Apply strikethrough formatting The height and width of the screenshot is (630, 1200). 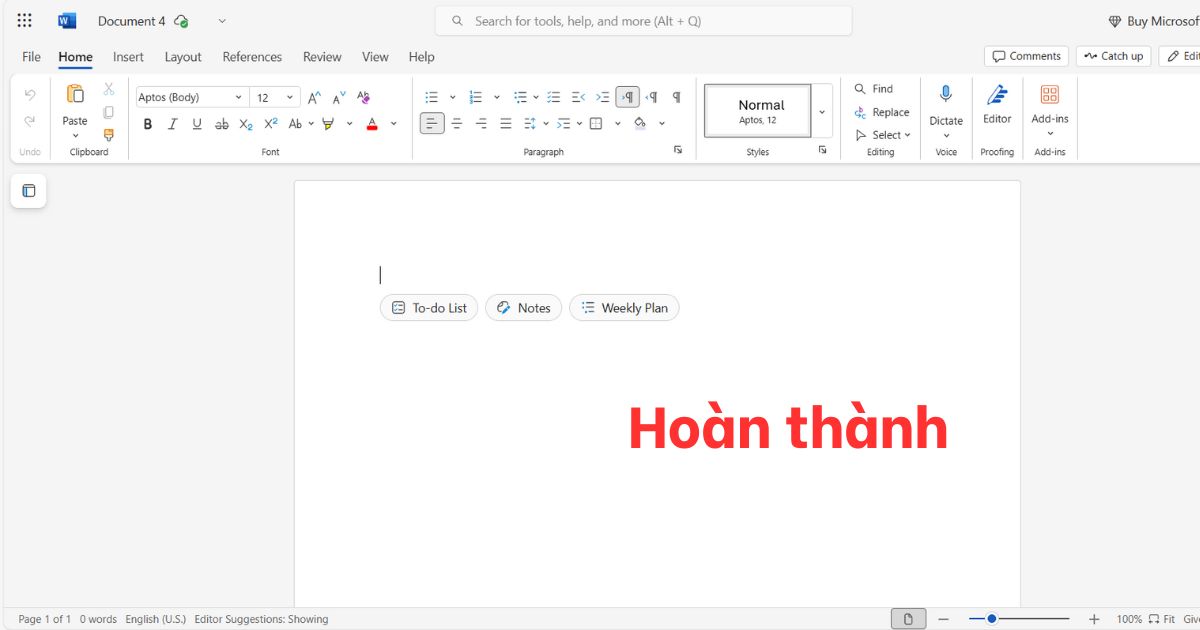click(x=221, y=123)
